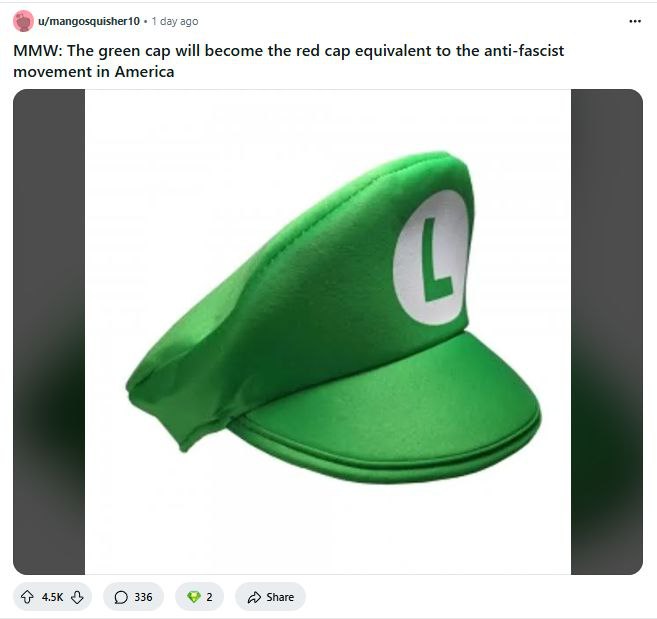
Task: Click the dark blurred left image margin
Action: pyautogui.click(x=49, y=332)
